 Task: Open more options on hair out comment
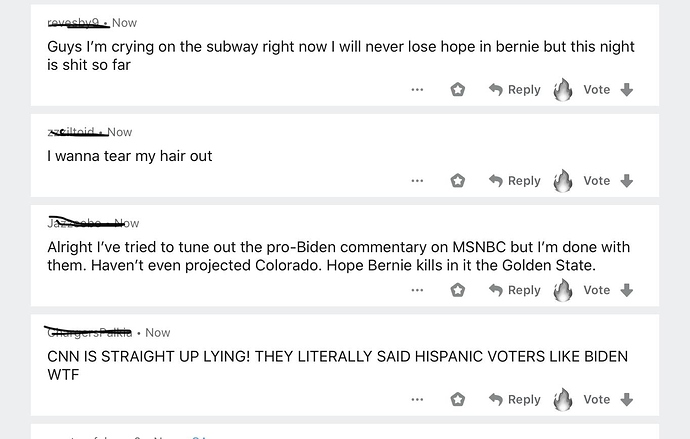point(417,181)
